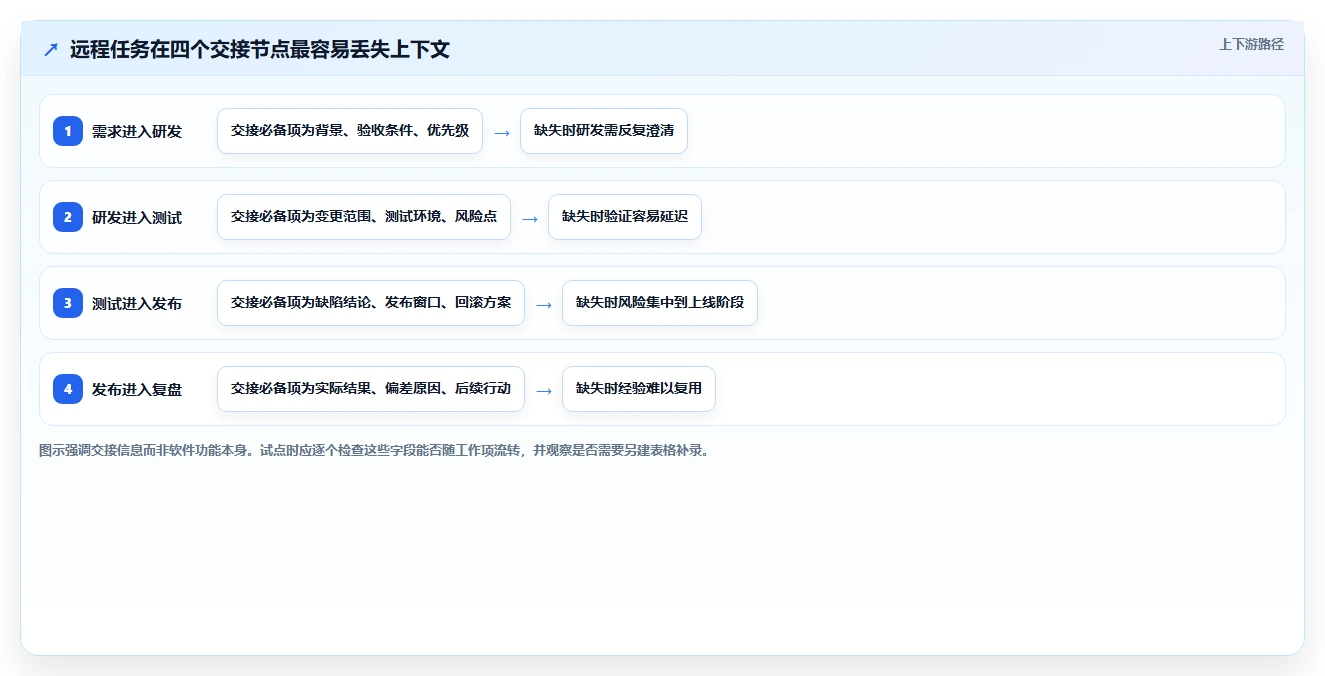Click the step 2 number badge
1325x676 pixels.
pyautogui.click(x=68, y=217)
